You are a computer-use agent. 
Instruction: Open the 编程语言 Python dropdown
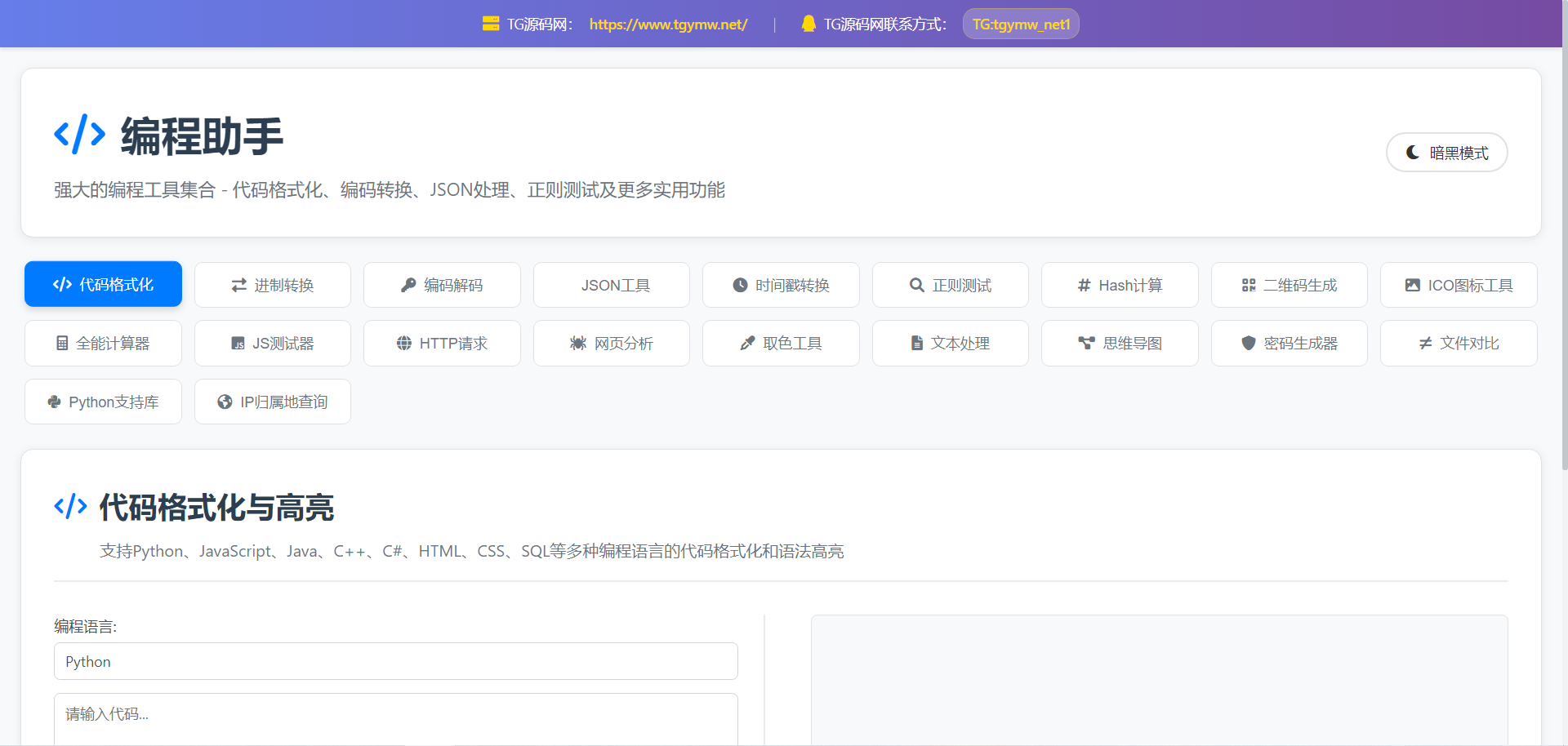coord(395,661)
